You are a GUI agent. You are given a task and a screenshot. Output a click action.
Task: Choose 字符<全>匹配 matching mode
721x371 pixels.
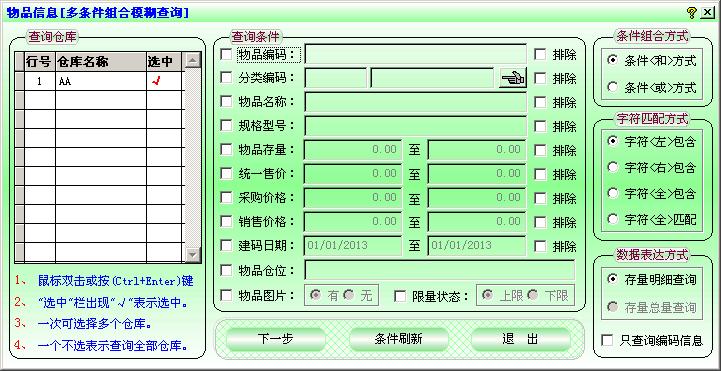click(x=612, y=219)
